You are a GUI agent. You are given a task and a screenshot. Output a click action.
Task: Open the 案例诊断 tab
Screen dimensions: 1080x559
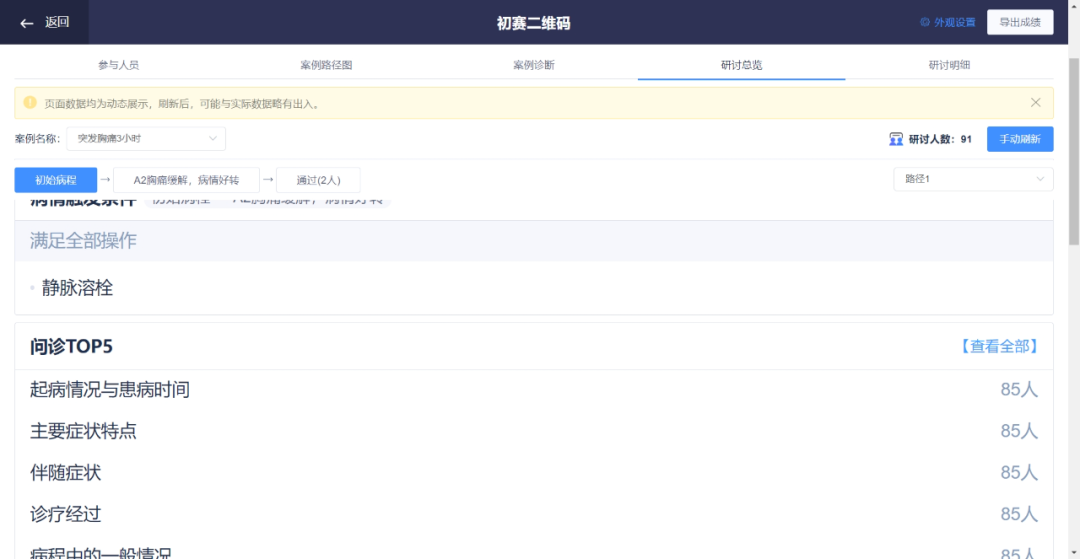point(534,65)
